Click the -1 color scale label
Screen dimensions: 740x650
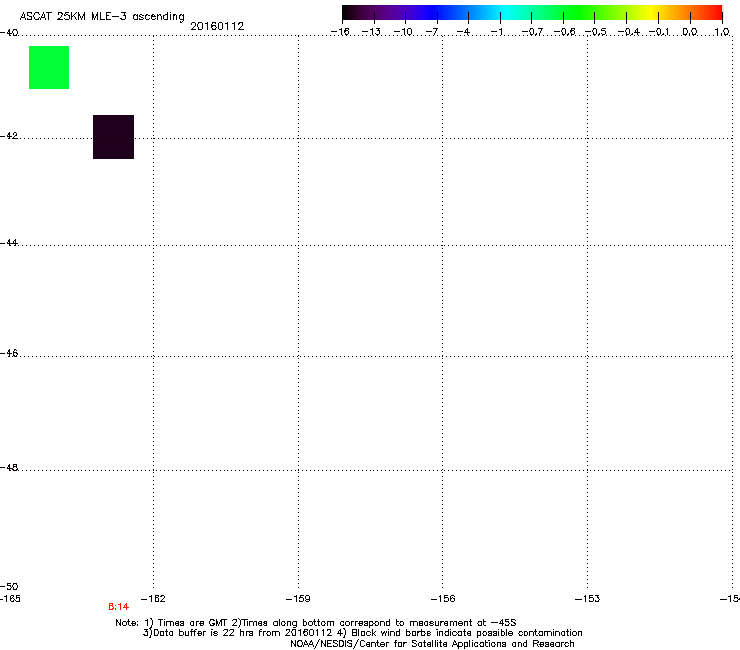pos(497,32)
